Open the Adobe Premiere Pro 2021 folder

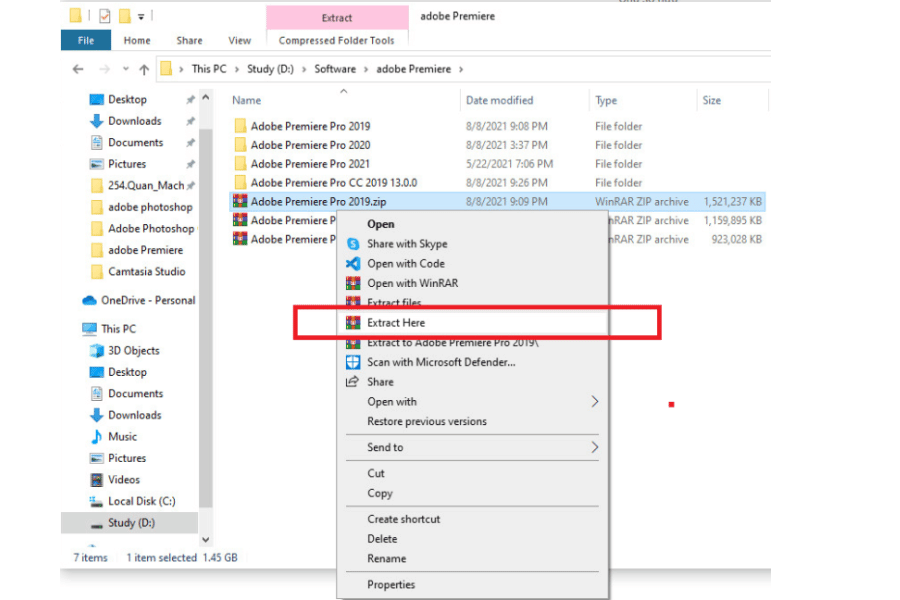(x=310, y=164)
